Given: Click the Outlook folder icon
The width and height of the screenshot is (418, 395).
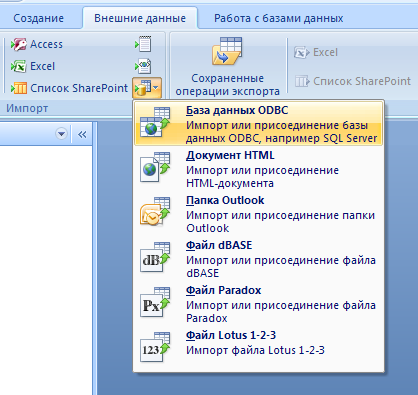Looking at the screenshot, I should click(x=155, y=212).
